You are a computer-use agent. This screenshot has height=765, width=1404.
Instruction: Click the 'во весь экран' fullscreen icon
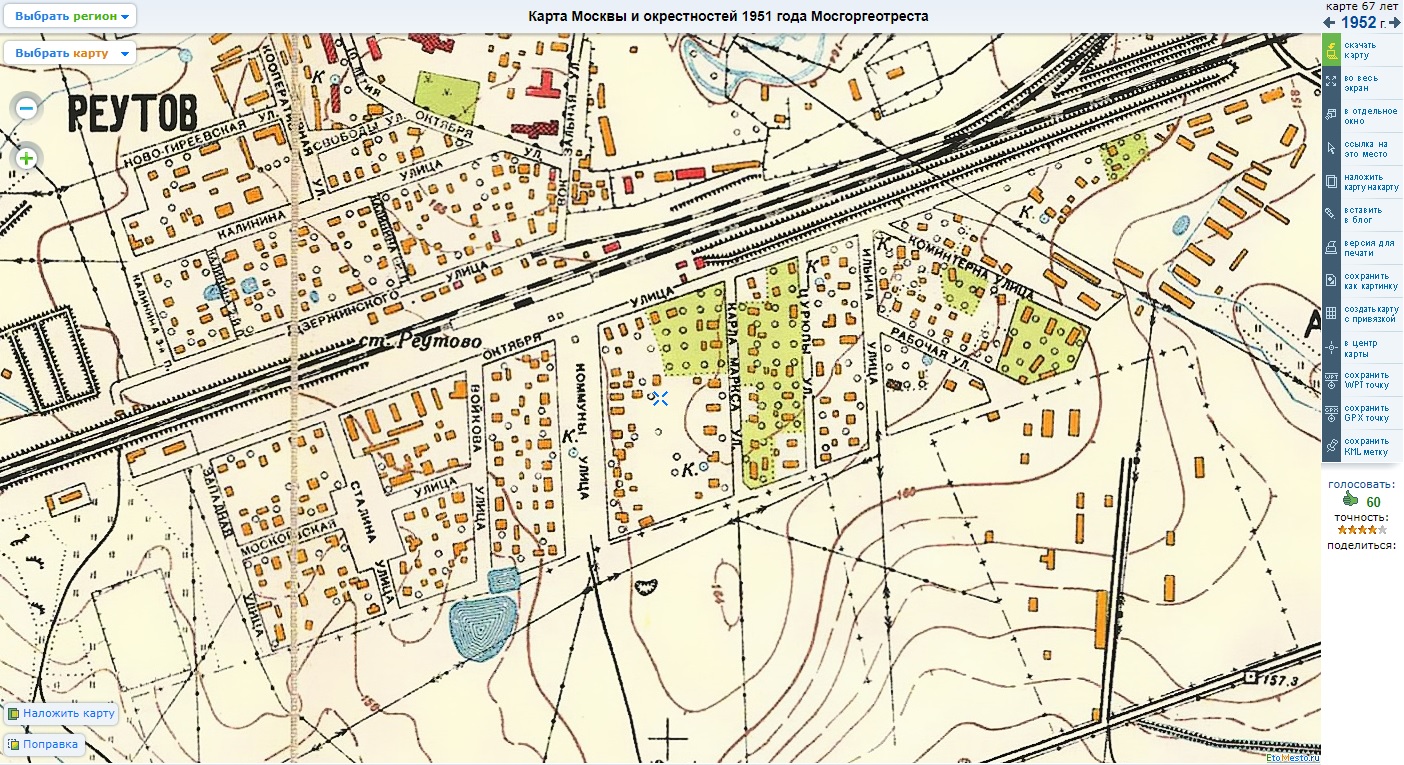[1331, 83]
